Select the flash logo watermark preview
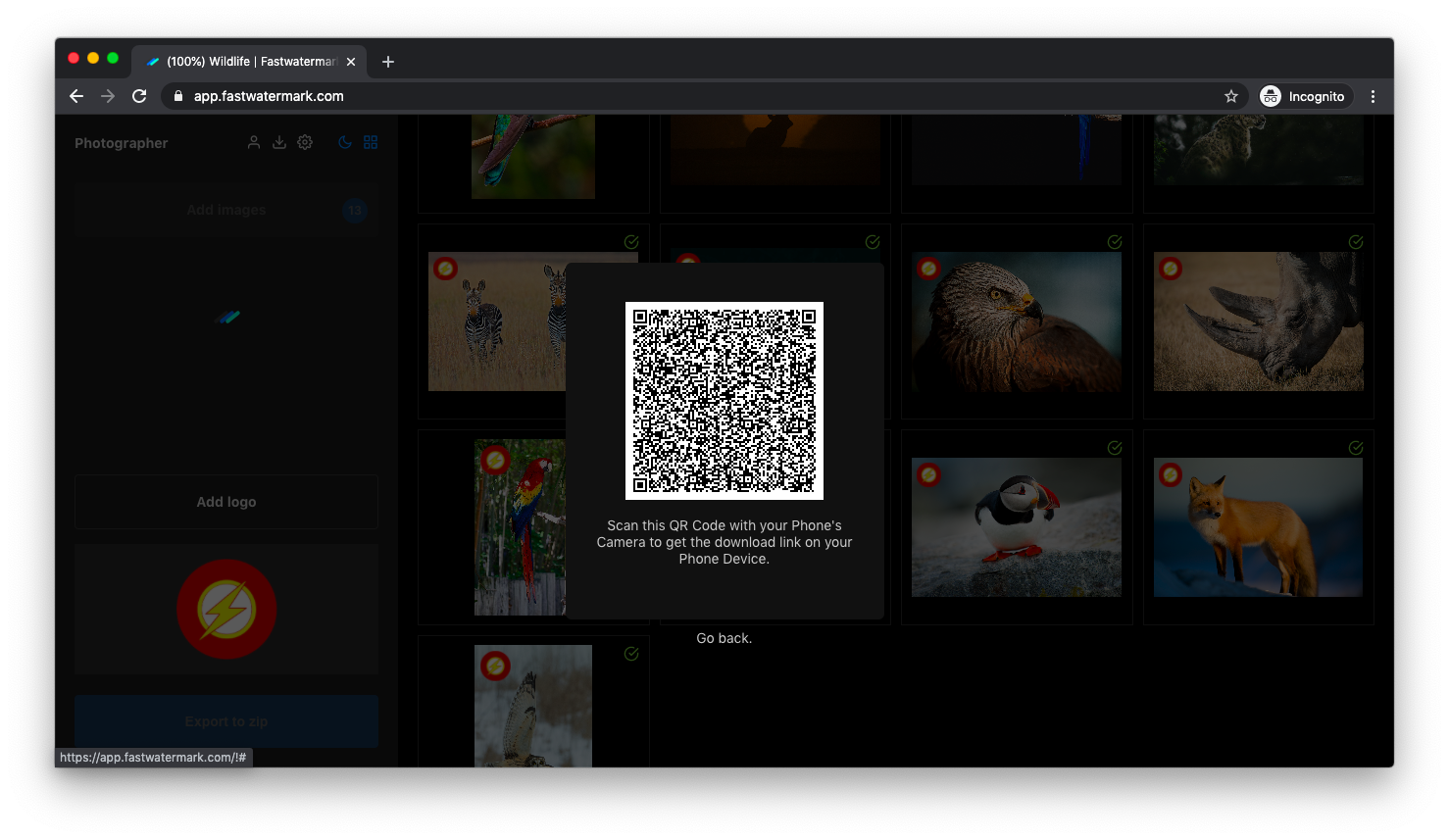This screenshot has height=840, width=1449. click(x=225, y=609)
